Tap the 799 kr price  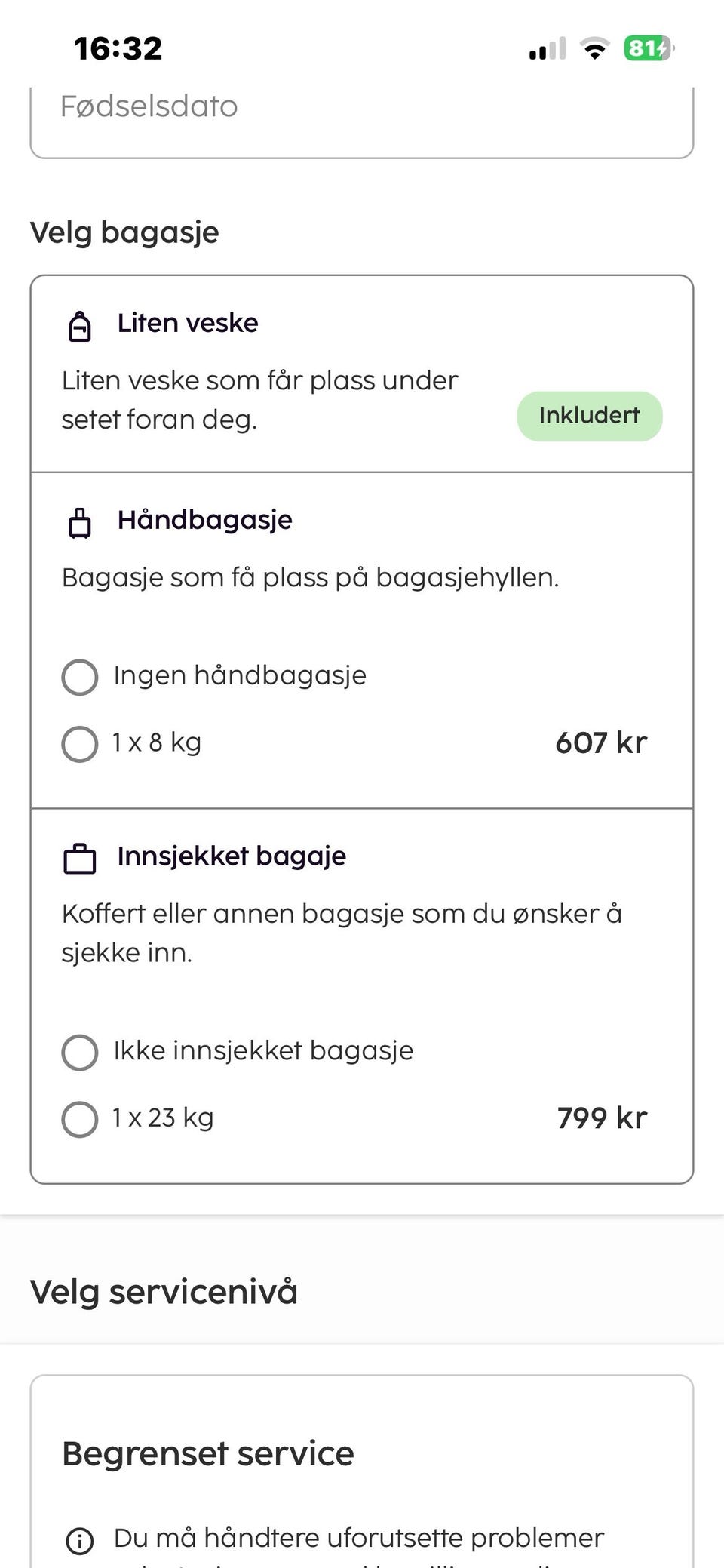(x=602, y=1118)
